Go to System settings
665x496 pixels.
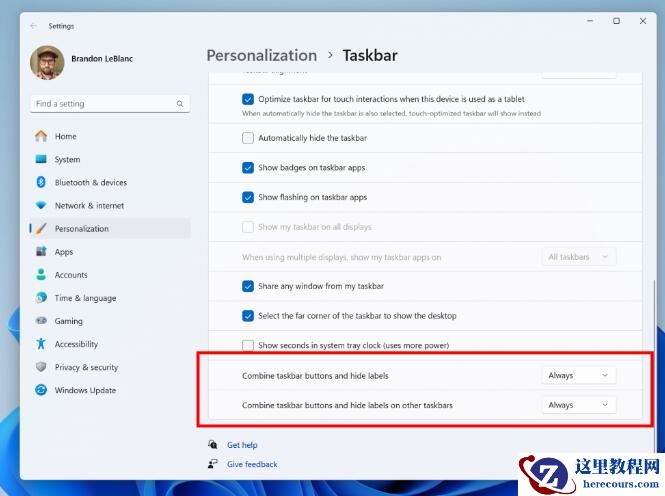point(110,159)
